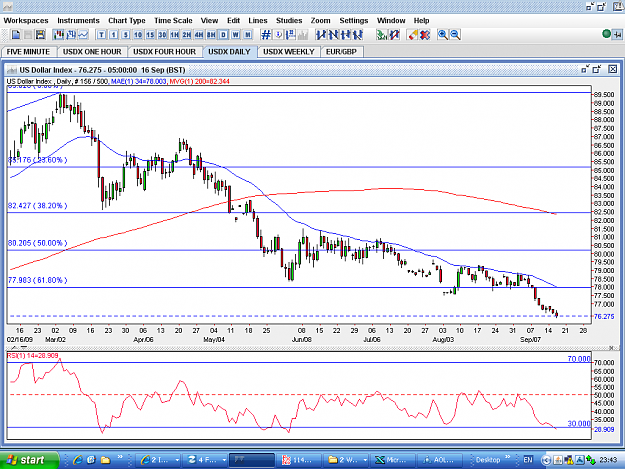The height and width of the screenshot is (469, 625).
Task: Open the Window menu
Action: 391,21
